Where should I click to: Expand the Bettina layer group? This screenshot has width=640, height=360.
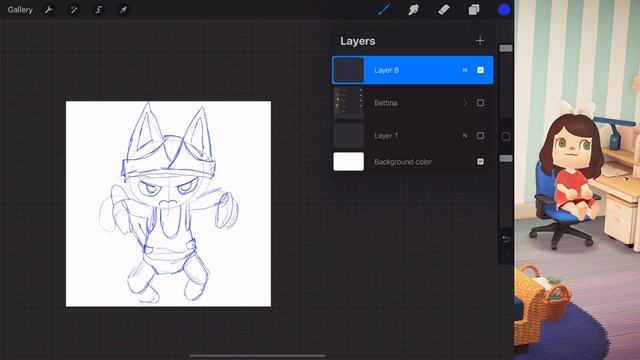point(464,103)
